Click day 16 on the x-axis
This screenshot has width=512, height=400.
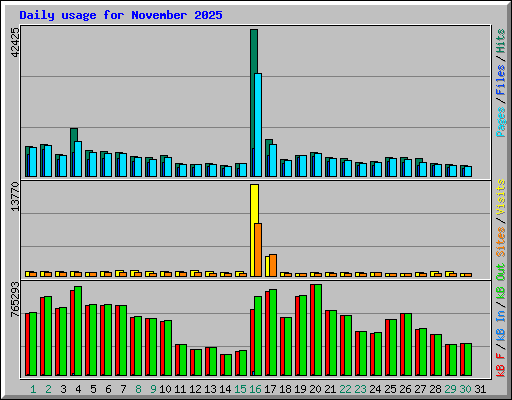255,389
